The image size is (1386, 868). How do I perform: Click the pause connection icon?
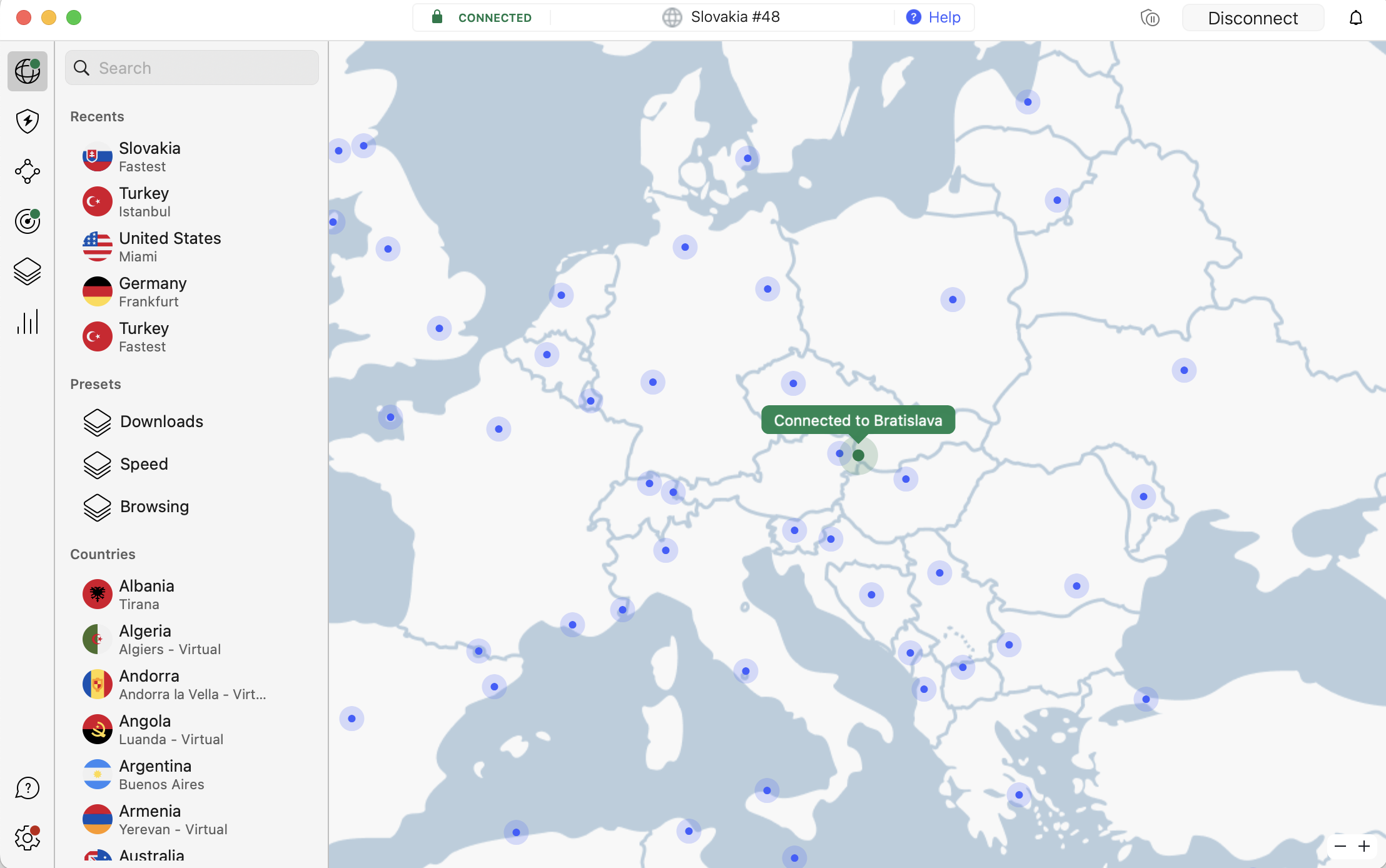1150,18
